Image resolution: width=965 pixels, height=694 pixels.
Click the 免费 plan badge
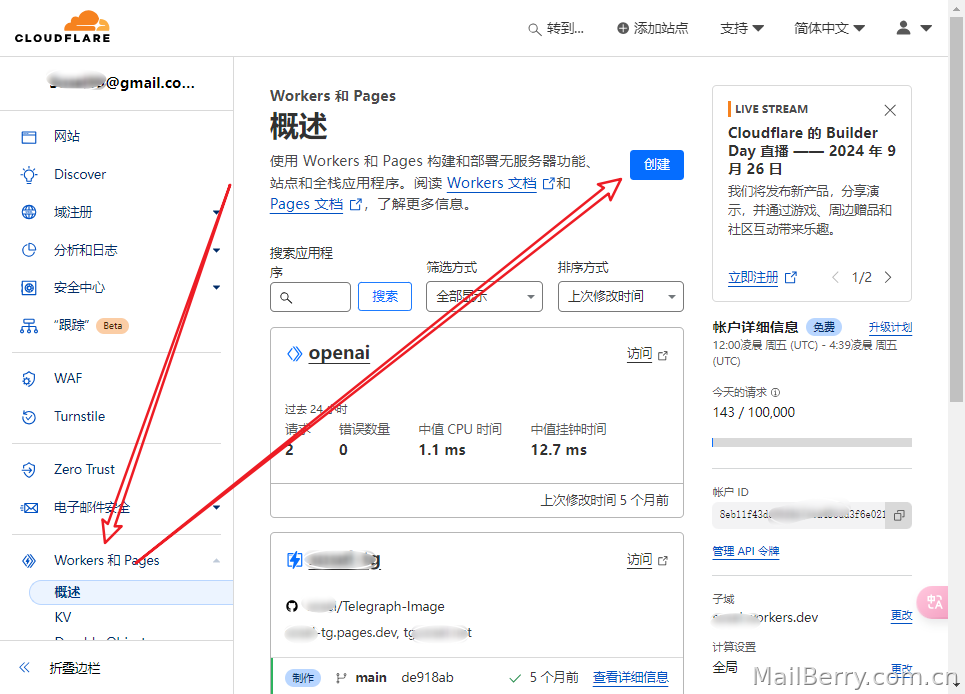[824, 327]
